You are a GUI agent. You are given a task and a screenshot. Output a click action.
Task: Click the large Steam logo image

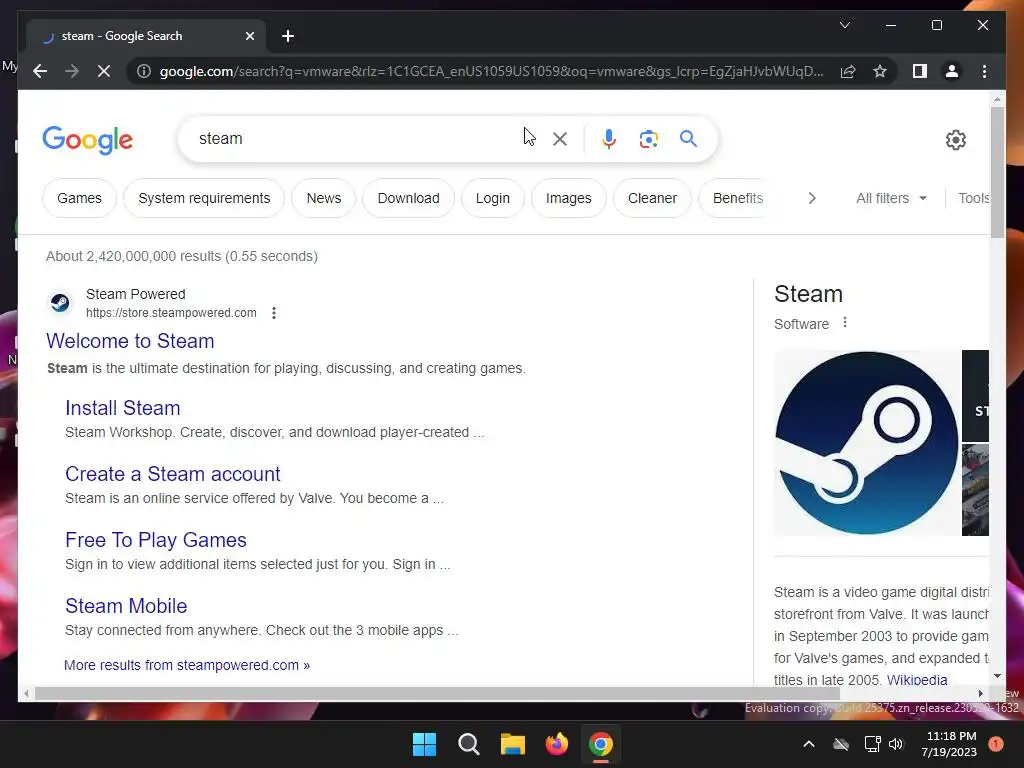[x=867, y=443]
